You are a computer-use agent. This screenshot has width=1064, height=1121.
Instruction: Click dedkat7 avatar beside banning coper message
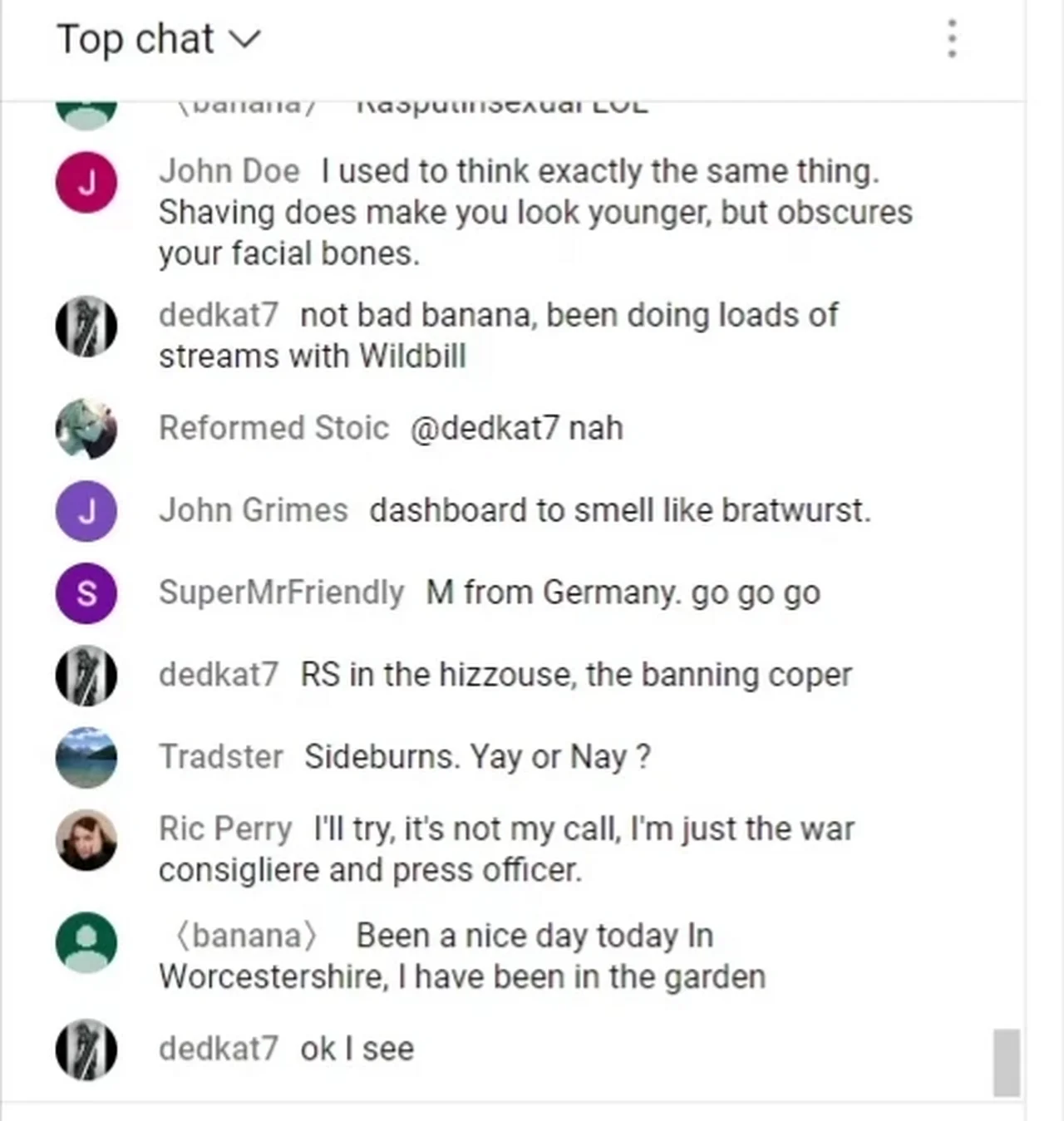(86, 675)
